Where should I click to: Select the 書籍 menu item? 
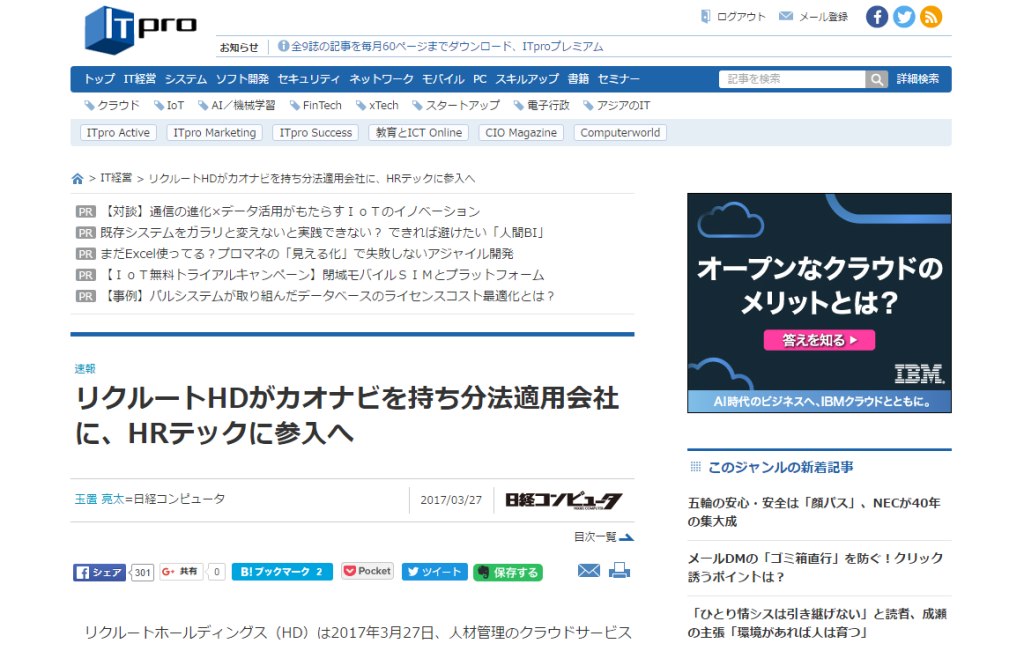click(x=578, y=79)
